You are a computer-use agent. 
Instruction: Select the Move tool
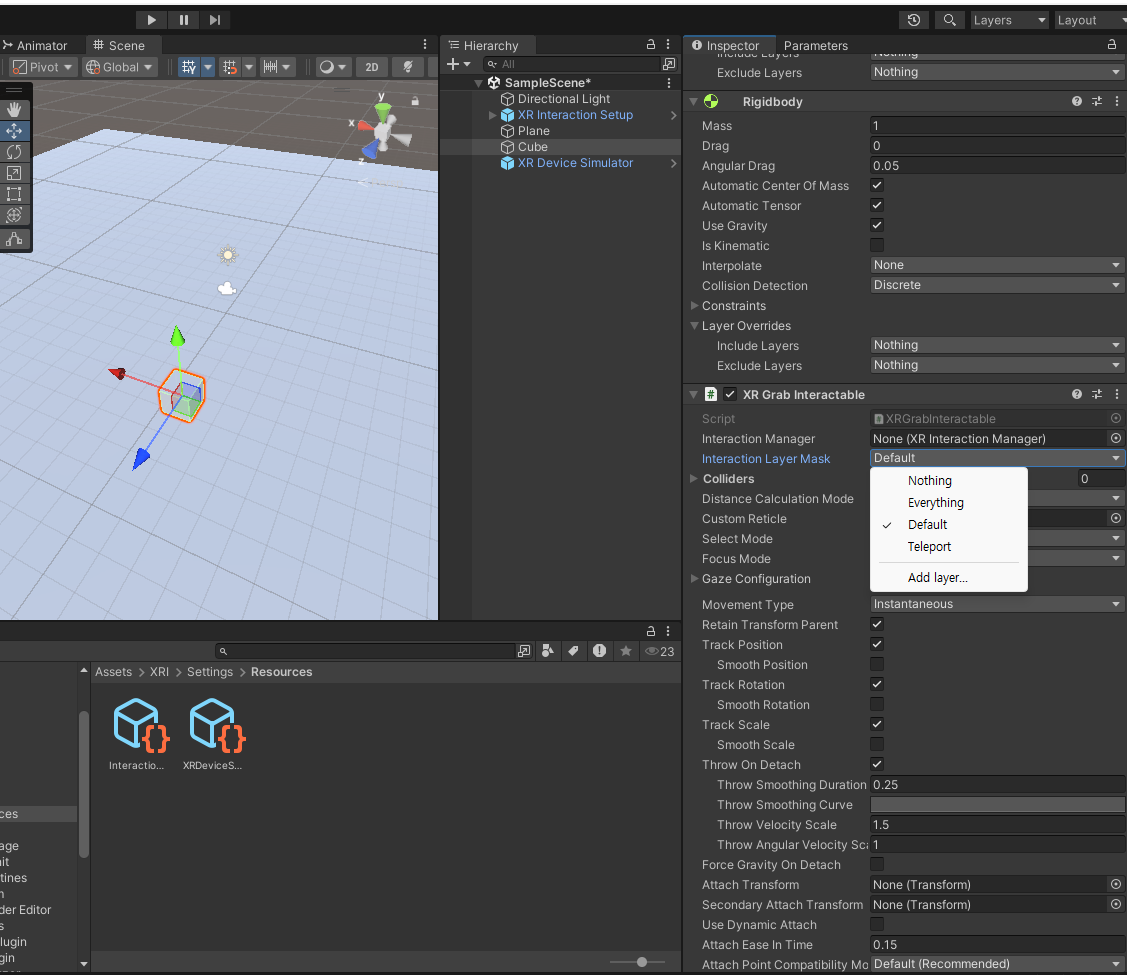pyautogui.click(x=14, y=131)
